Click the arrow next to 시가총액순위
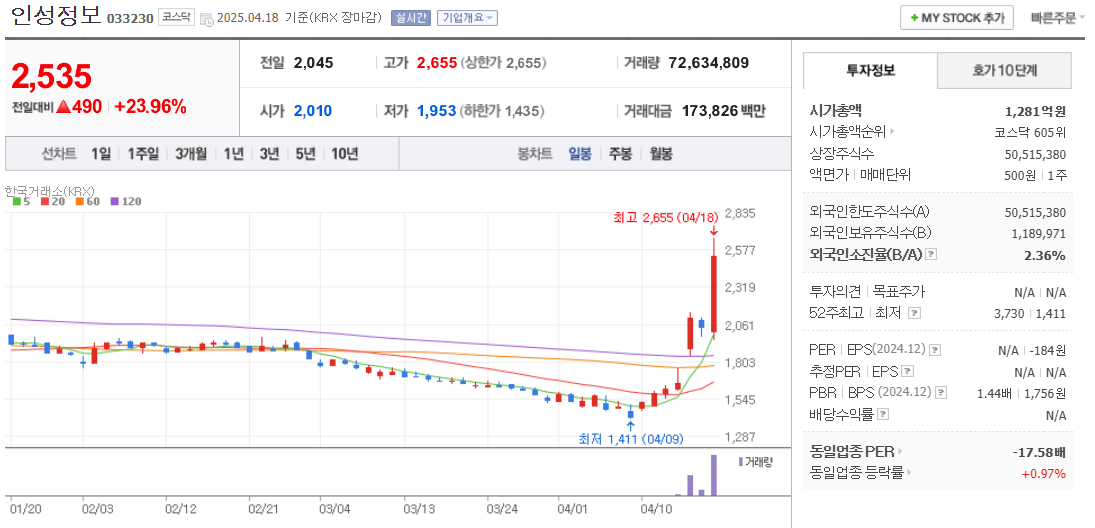The image size is (1095, 528). (892, 131)
